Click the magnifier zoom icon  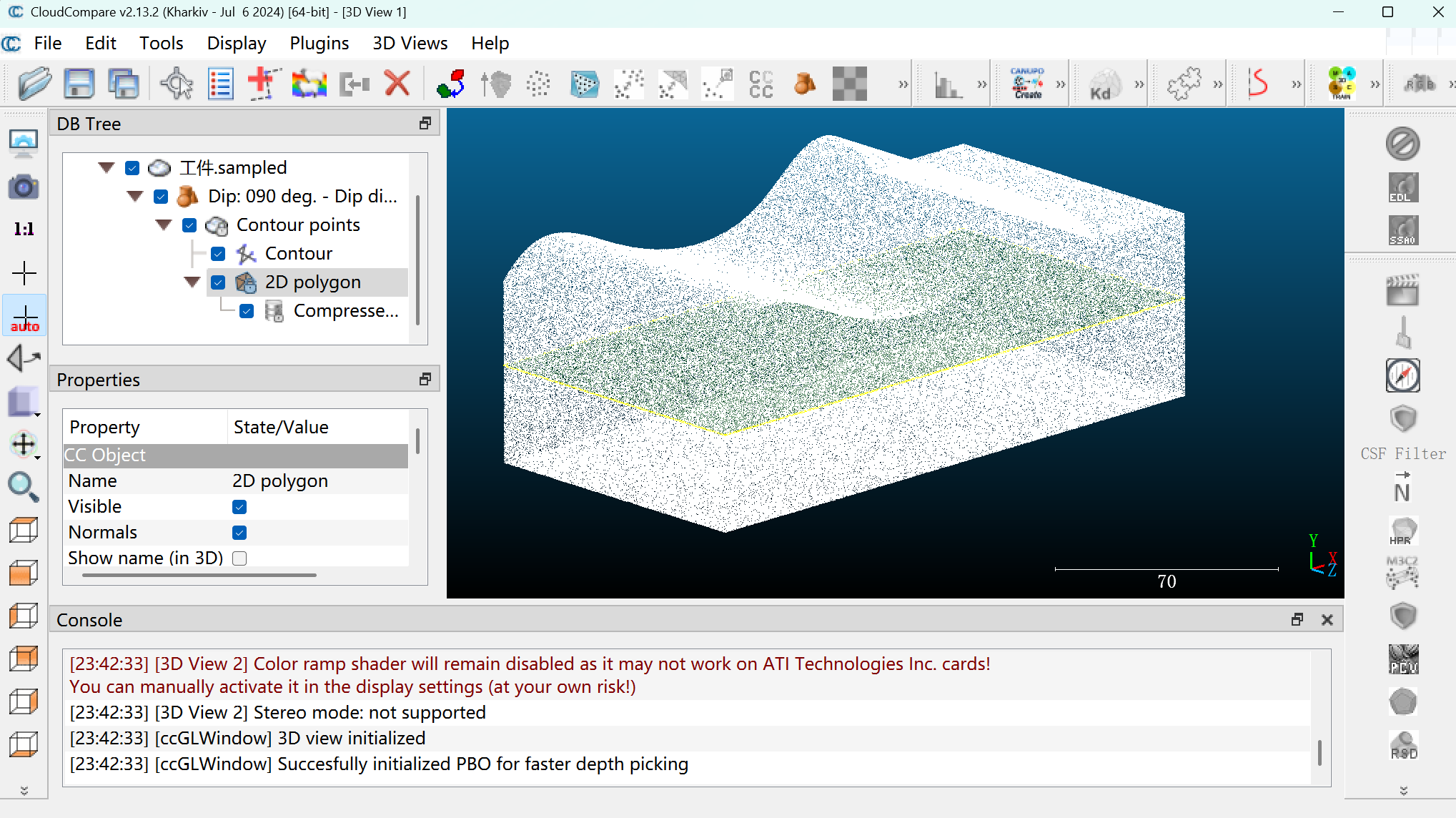click(24, 487)
